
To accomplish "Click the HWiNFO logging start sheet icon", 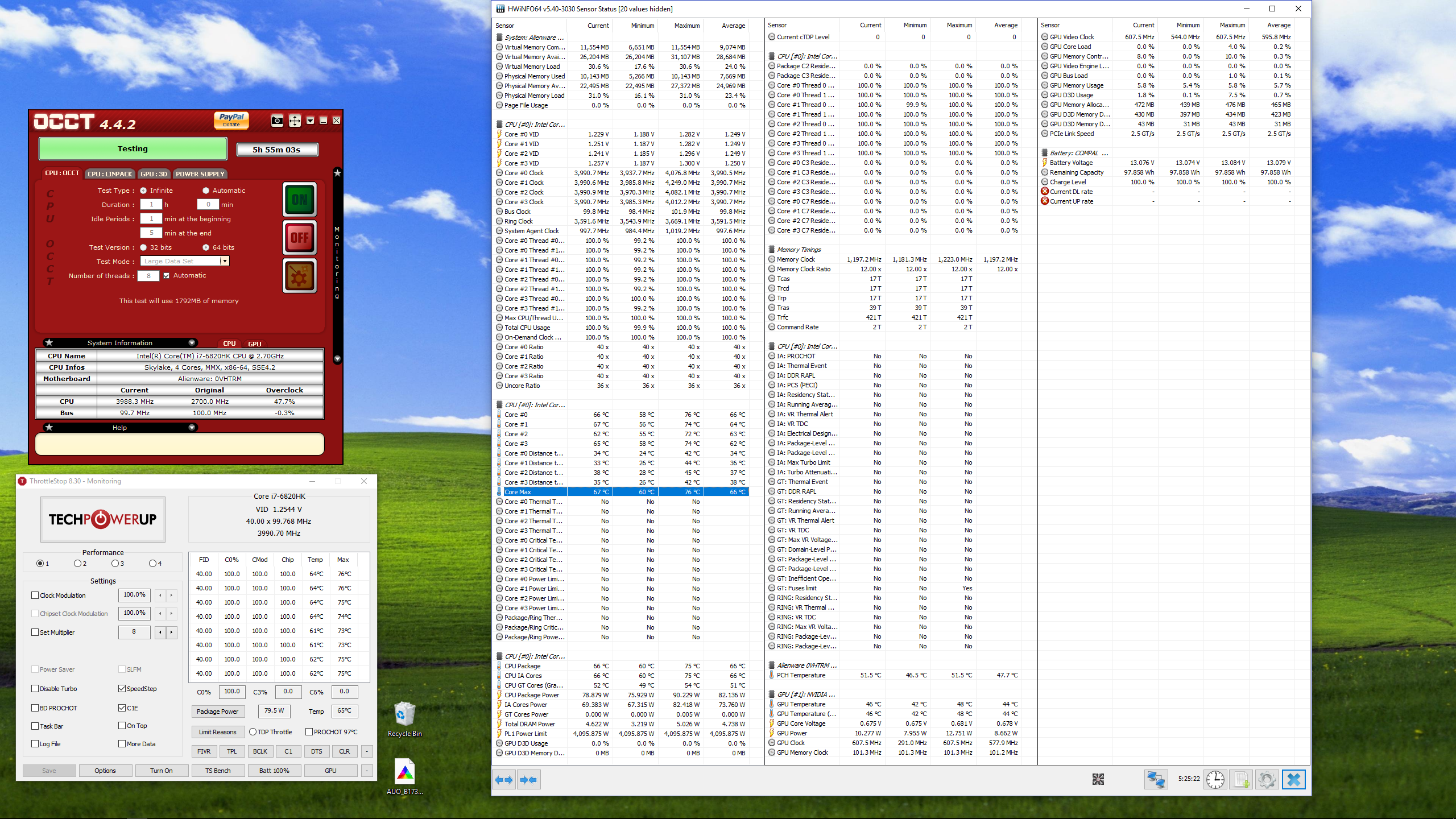I will coord(1240,779).
